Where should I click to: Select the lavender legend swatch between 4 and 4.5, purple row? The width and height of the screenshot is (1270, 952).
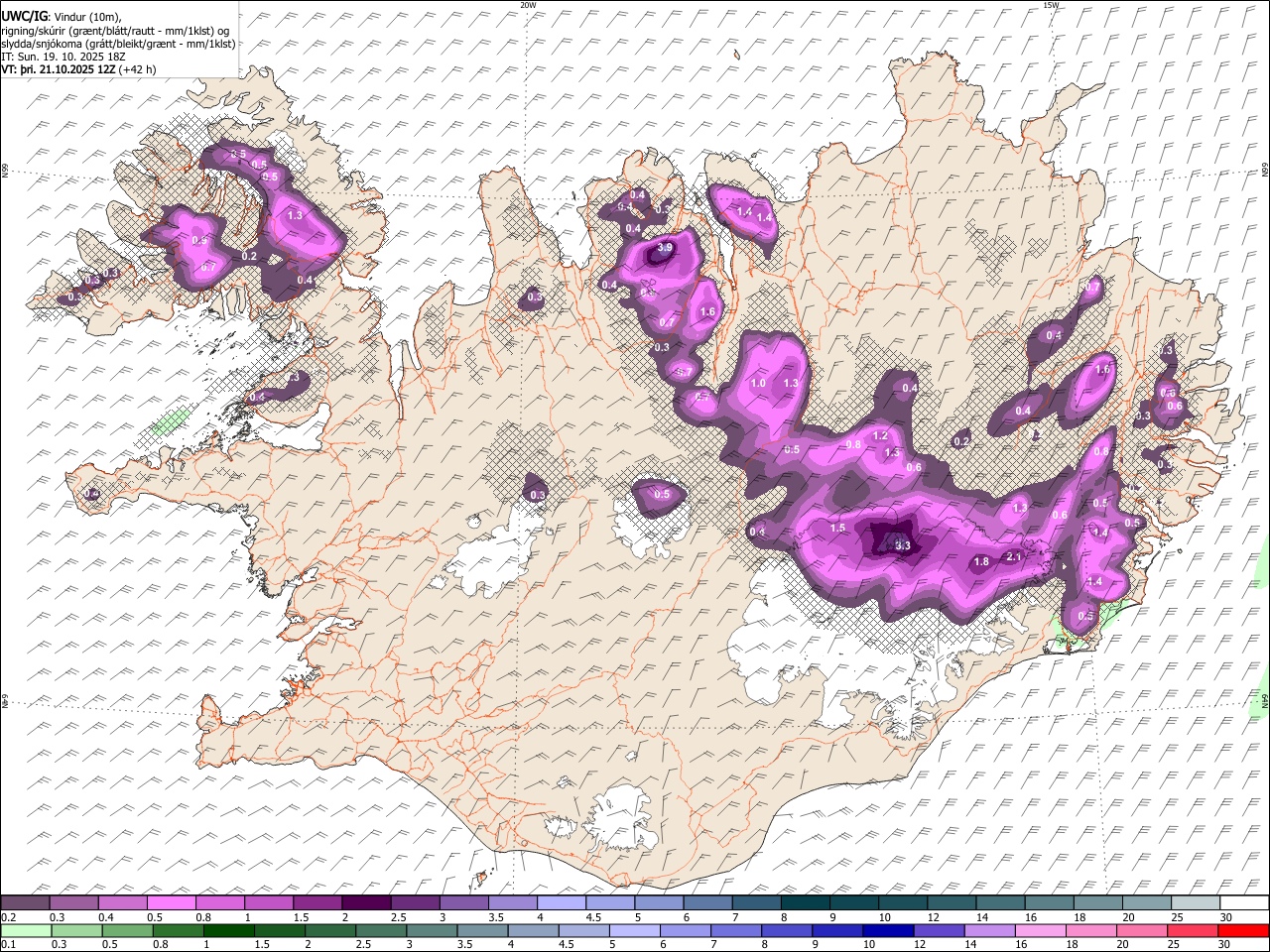tap(562, 903)
